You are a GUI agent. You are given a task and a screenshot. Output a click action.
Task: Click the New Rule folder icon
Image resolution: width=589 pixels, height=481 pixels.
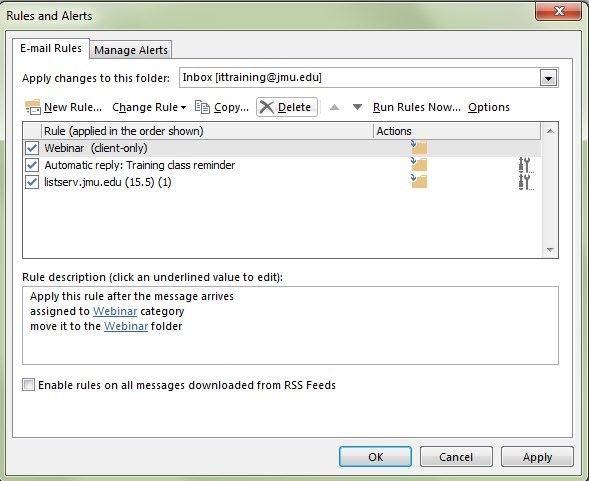click(33, 107)
